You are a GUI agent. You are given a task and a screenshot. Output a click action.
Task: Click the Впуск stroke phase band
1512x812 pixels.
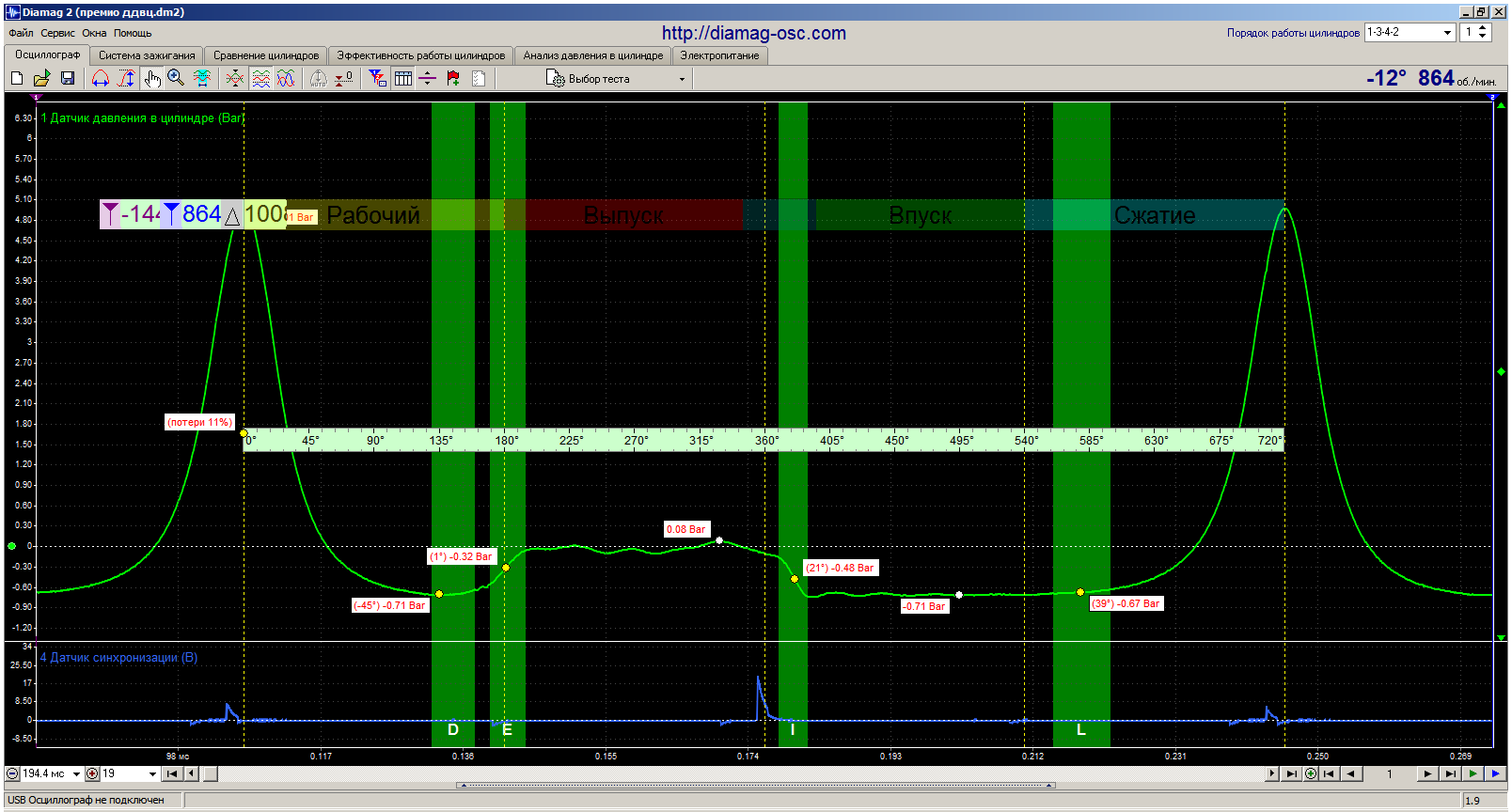920,215
